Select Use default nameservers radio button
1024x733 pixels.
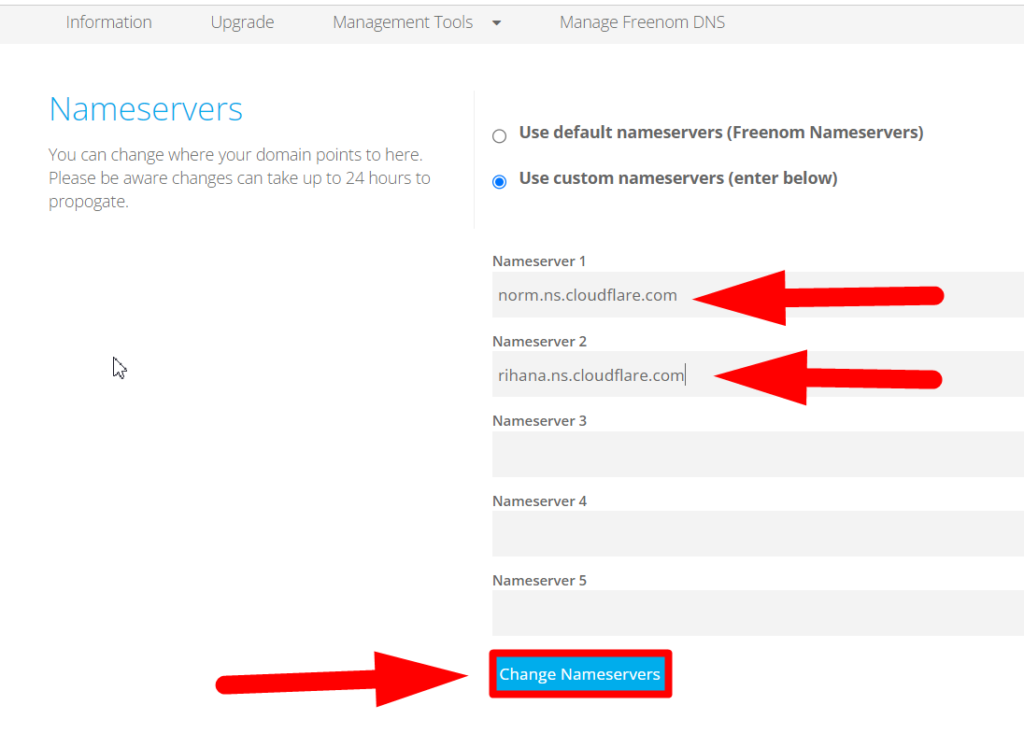point(500,136)
